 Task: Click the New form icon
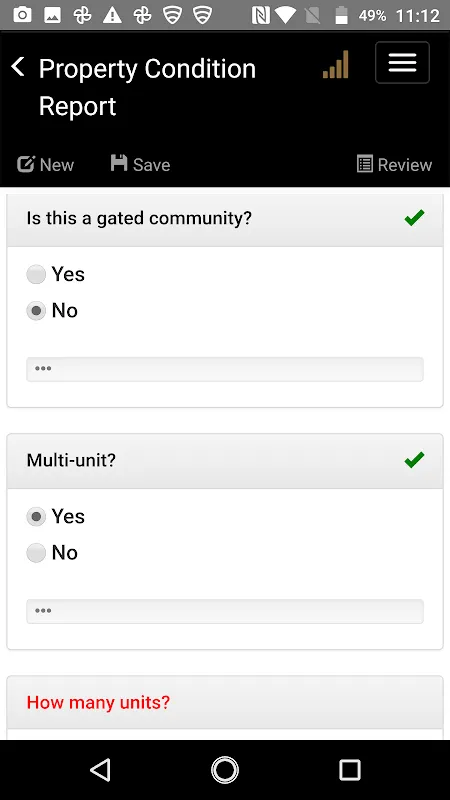[x=26, y=164]
